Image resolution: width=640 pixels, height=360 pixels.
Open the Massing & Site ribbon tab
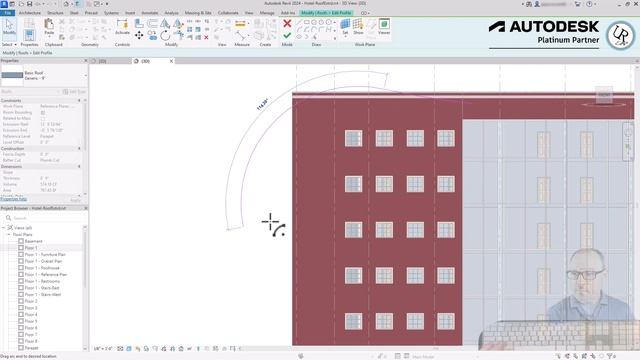[198, 13]
